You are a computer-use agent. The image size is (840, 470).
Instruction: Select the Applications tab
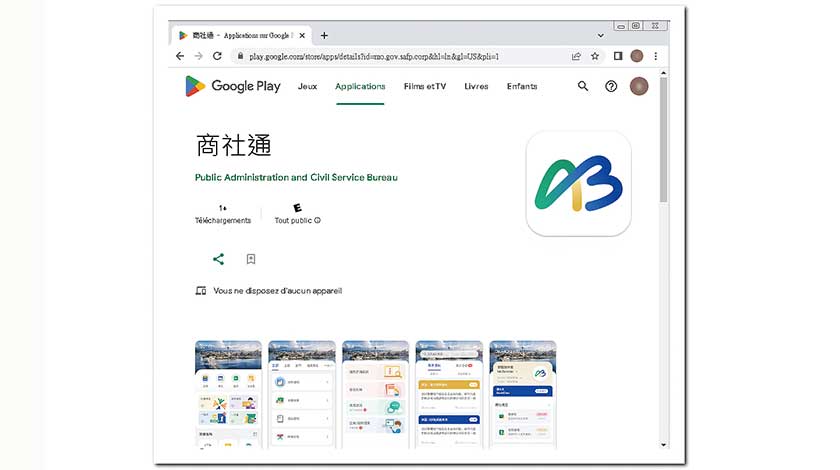pos(360,86)
